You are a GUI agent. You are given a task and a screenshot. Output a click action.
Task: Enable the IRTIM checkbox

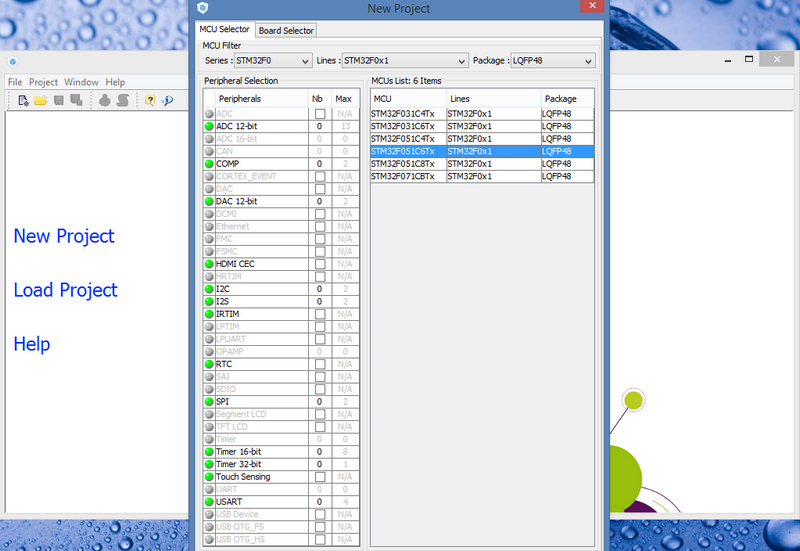320,314
